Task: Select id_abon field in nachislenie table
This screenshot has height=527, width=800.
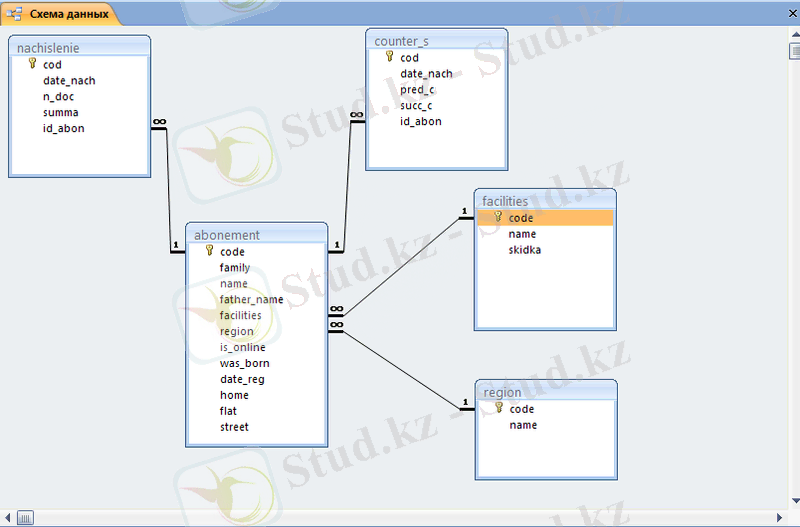Action: [63, 128]
